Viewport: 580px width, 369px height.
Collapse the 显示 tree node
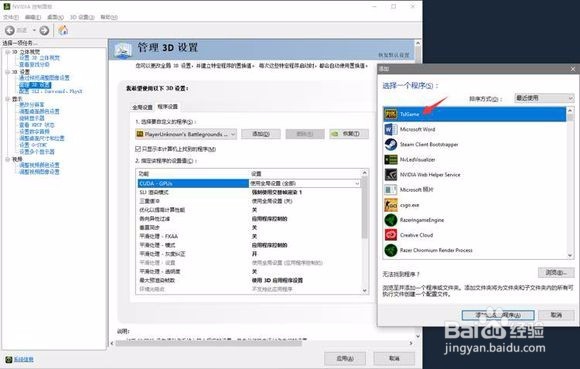click(7, 99)
